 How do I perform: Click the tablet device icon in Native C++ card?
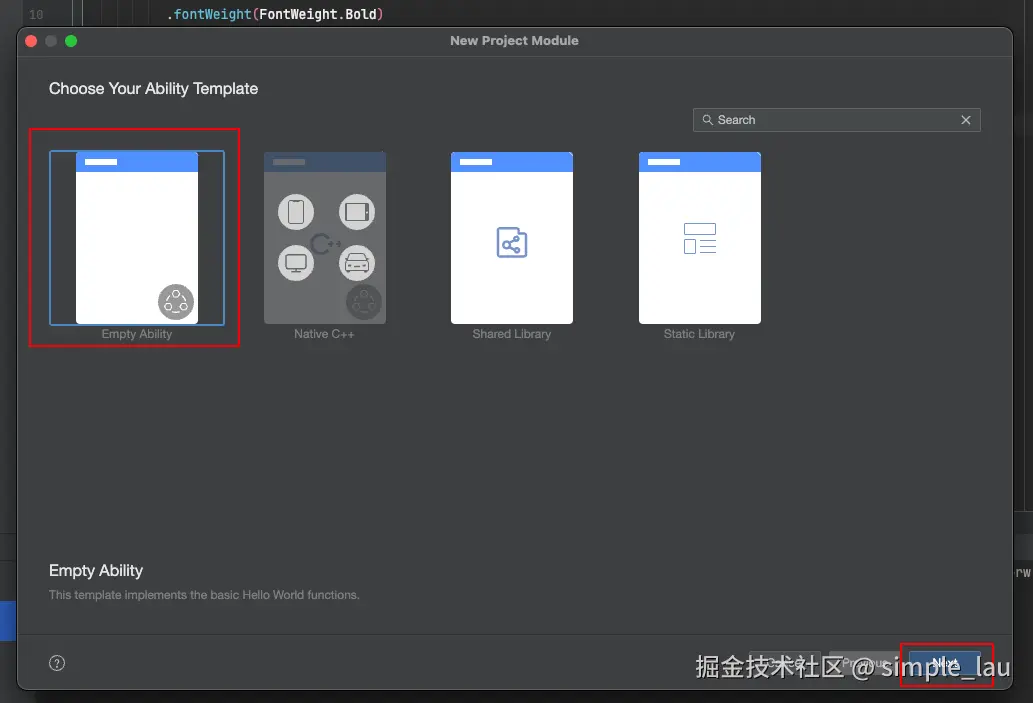tap(357, 212)
